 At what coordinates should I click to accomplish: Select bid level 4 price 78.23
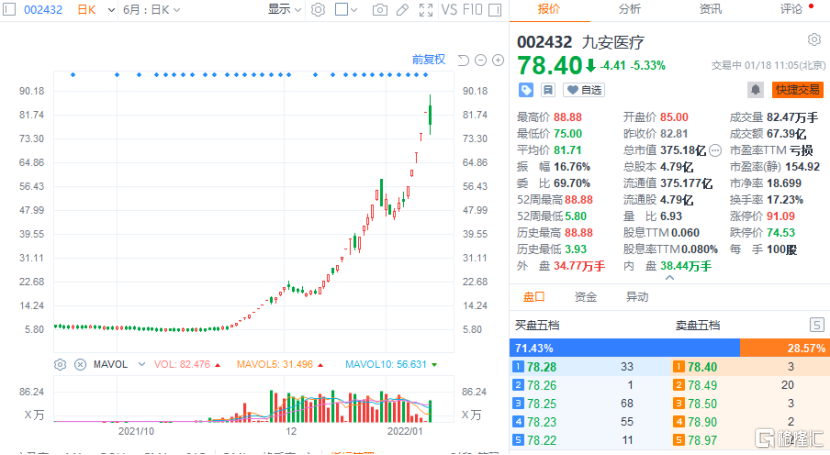(x=542, y=422)
